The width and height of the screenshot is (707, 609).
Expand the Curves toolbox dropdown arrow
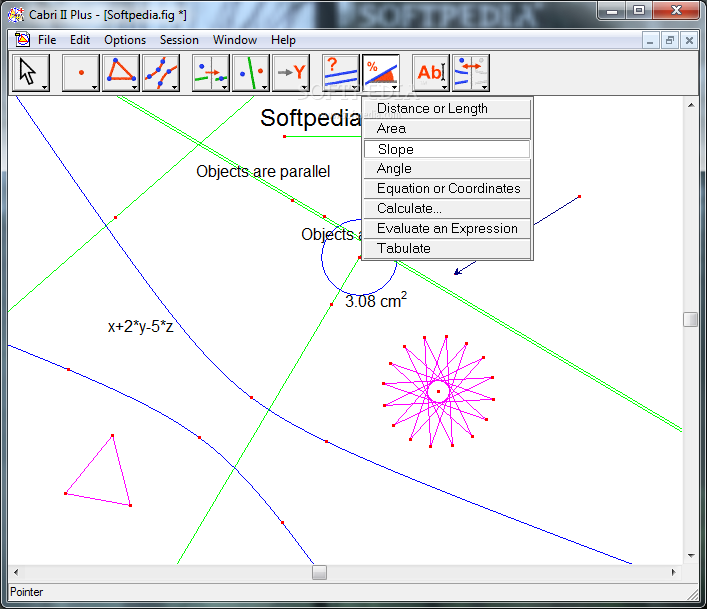coord(174,87)
